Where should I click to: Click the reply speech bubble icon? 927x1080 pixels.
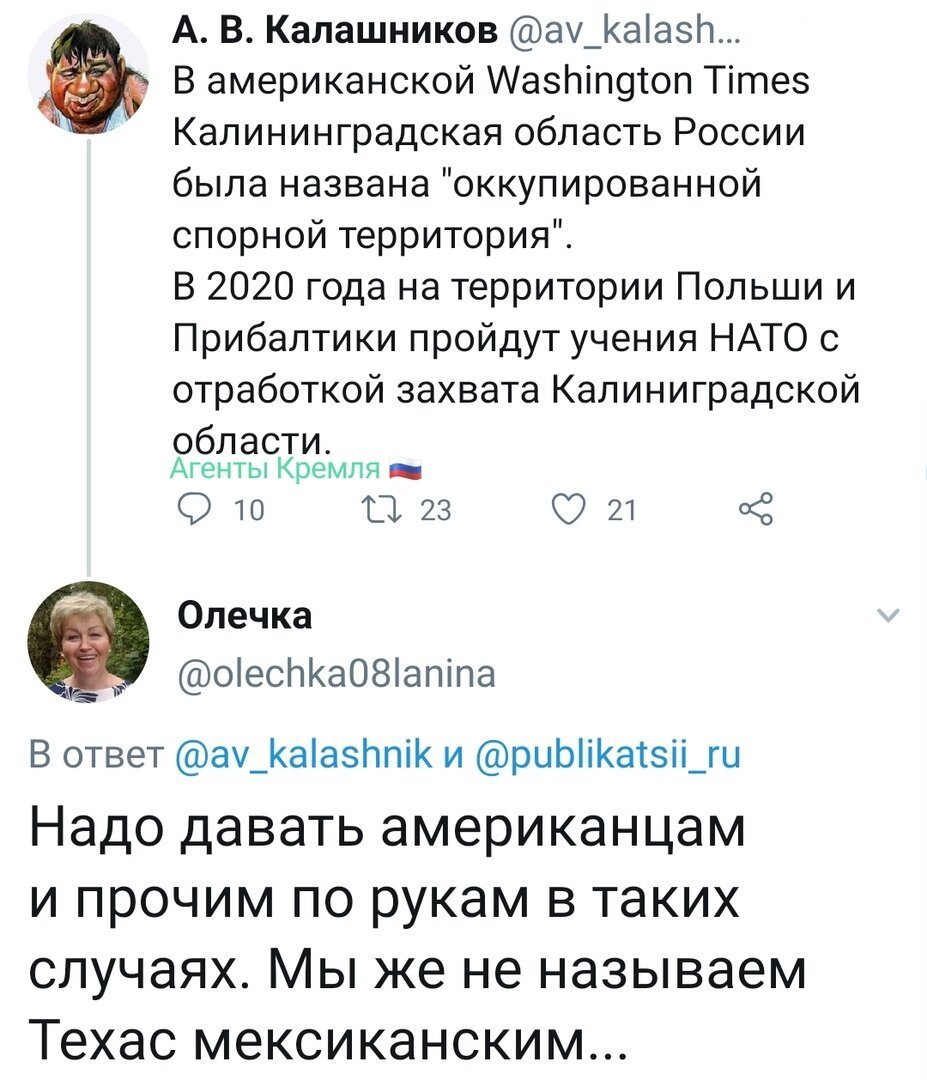point(194,510)
